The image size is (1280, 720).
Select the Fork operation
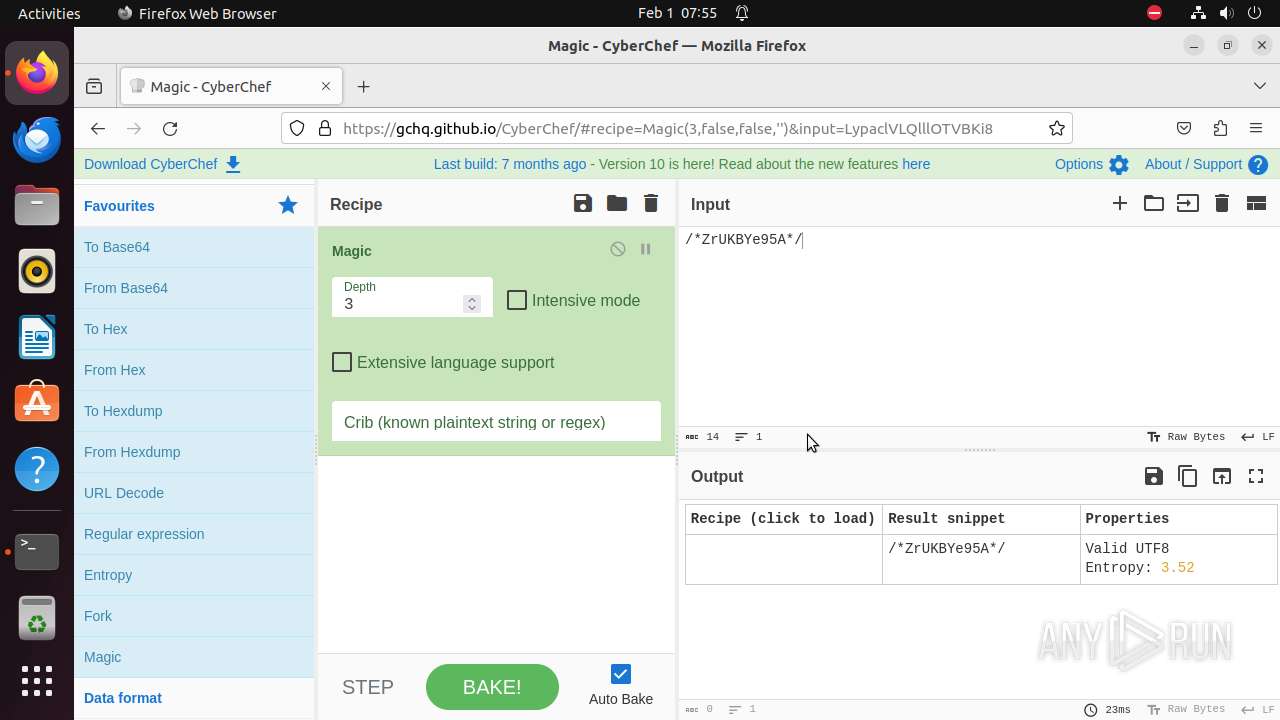pos(194,616)
